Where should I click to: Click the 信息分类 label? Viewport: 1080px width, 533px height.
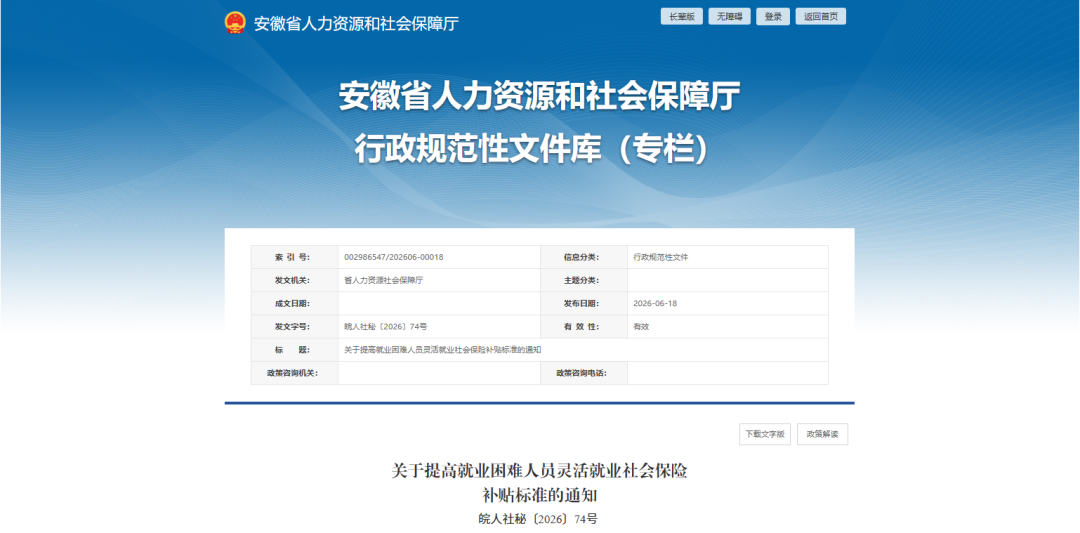pyautogui.click(x=581, y=258)
